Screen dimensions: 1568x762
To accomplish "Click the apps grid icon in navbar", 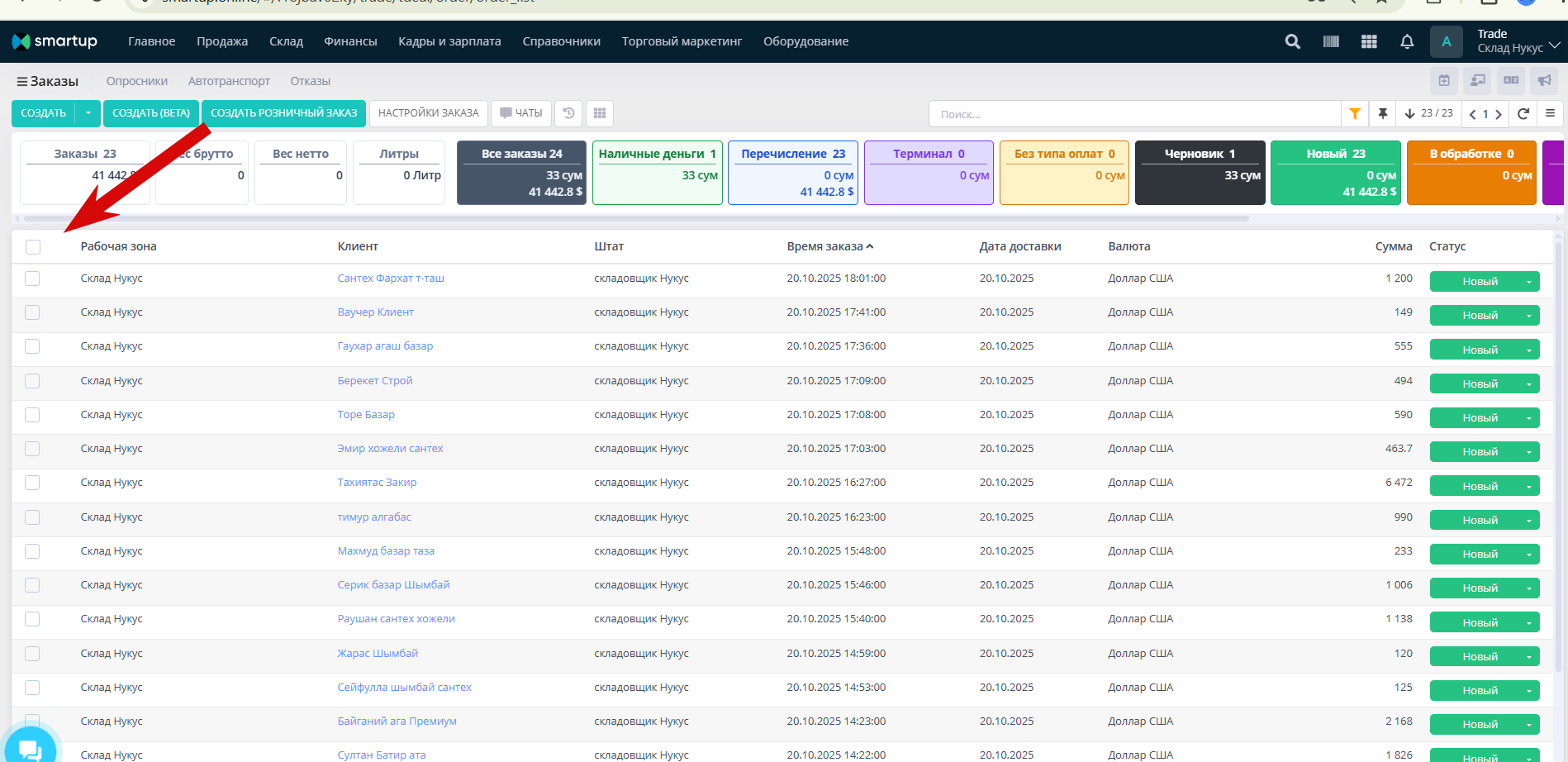I will (x=1369, y=41).
